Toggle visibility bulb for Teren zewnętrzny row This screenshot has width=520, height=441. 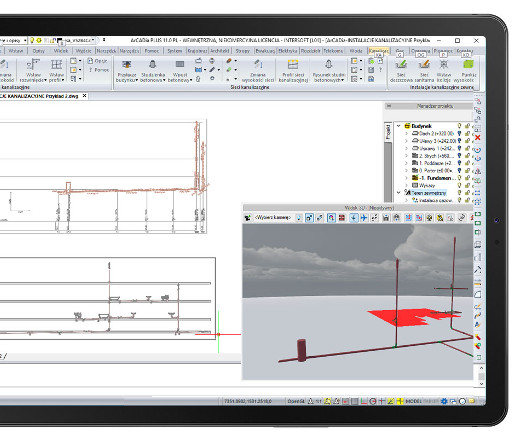459,193
